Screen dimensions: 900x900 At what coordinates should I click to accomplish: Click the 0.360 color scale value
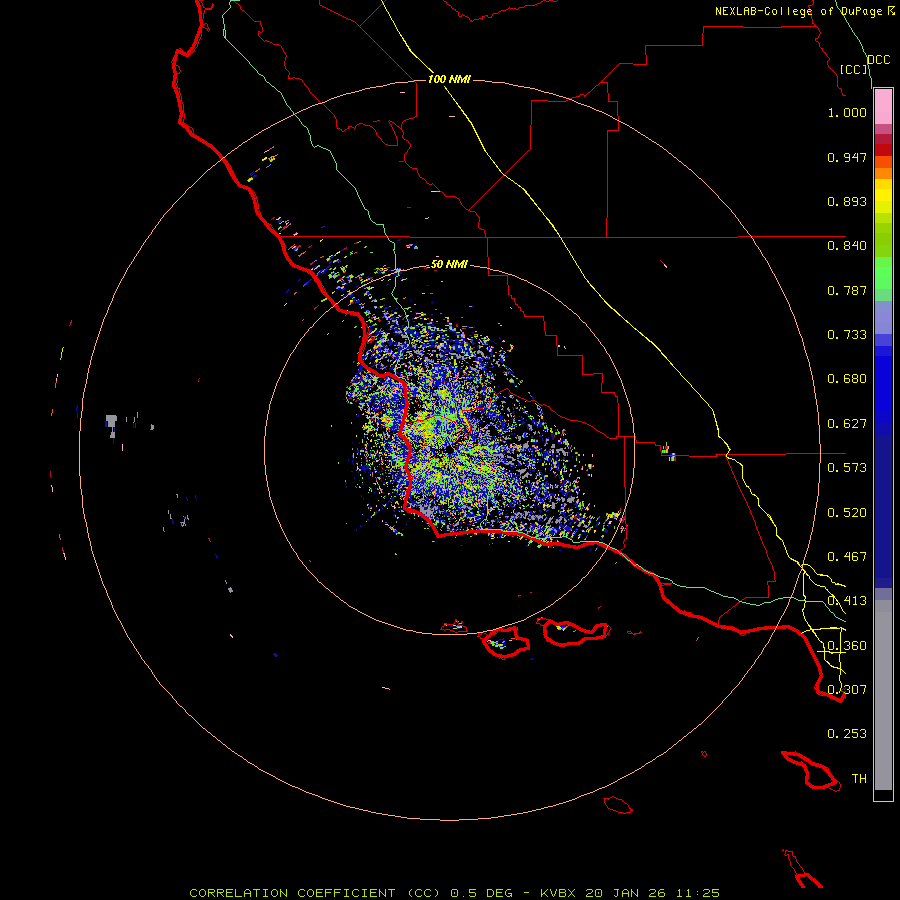click(x=847, y=646)
